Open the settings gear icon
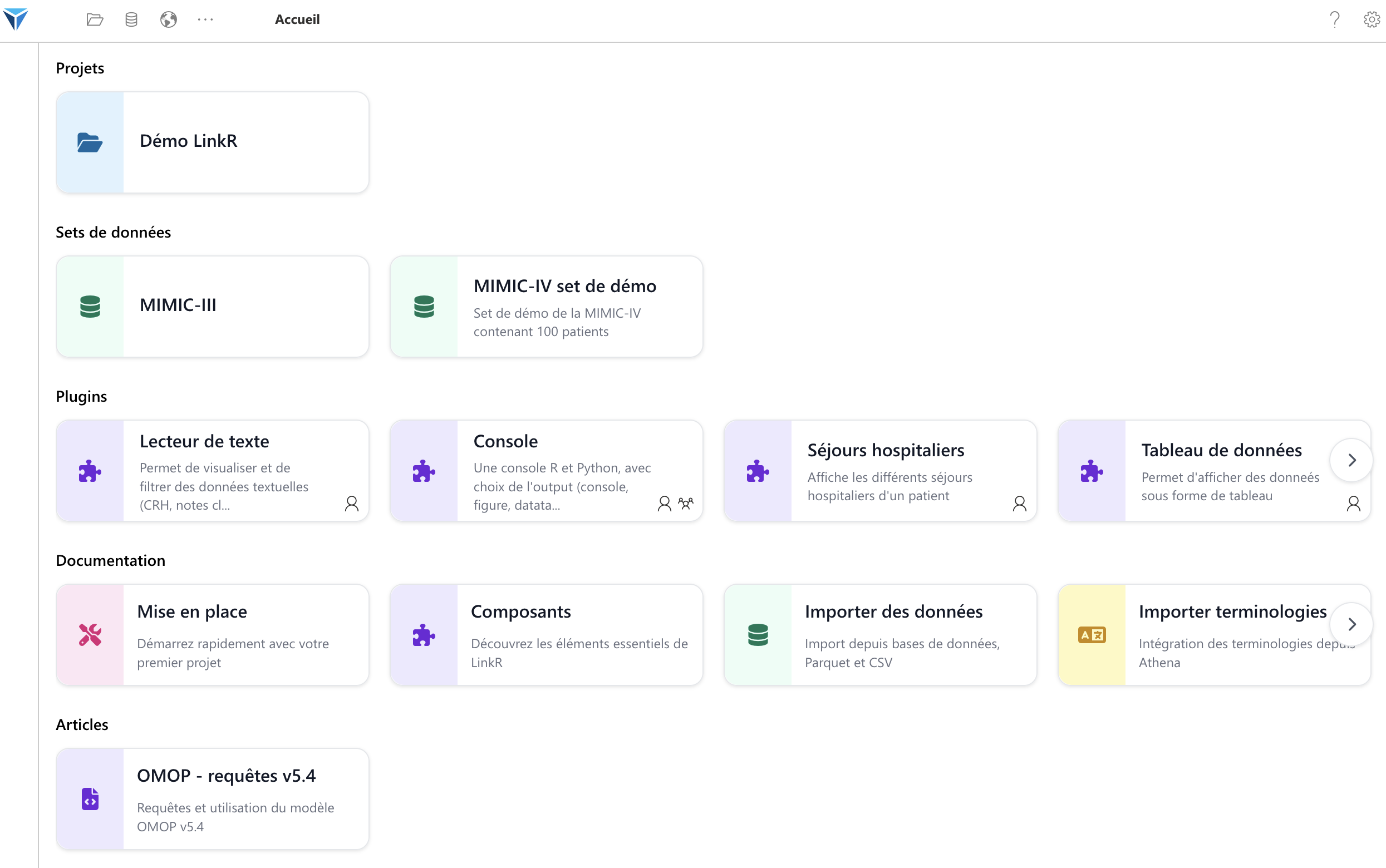 [1371, 19]
